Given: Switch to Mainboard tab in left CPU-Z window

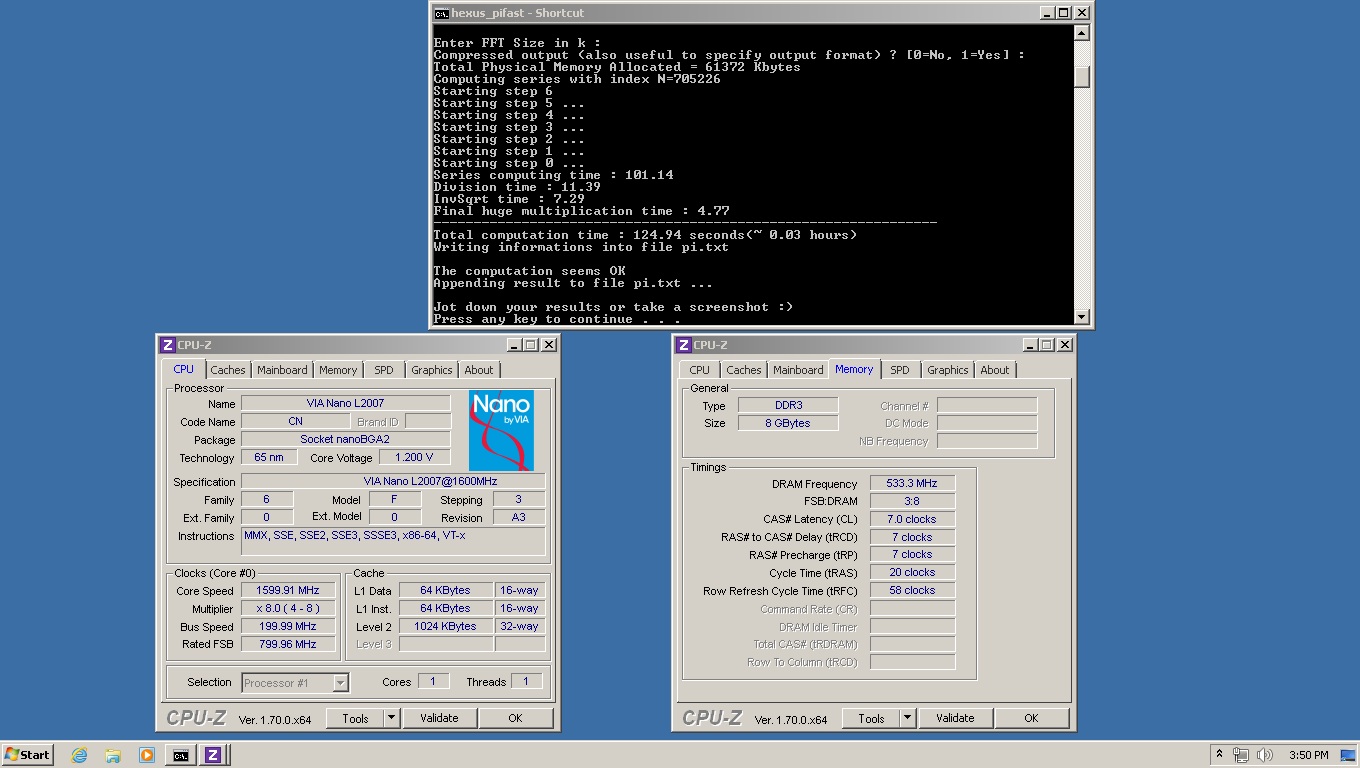Looking at the screenshot, I should pos(282,370).
